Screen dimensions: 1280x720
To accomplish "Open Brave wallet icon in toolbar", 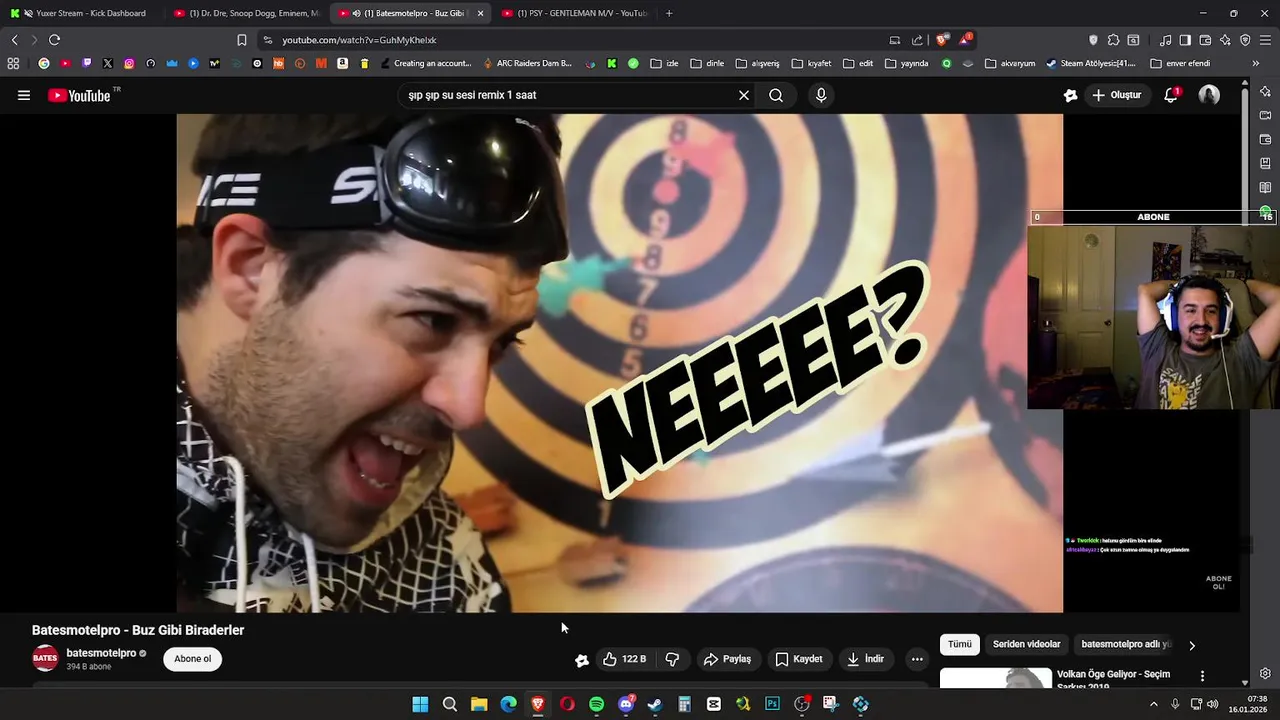I will (x=1205, y=40).
